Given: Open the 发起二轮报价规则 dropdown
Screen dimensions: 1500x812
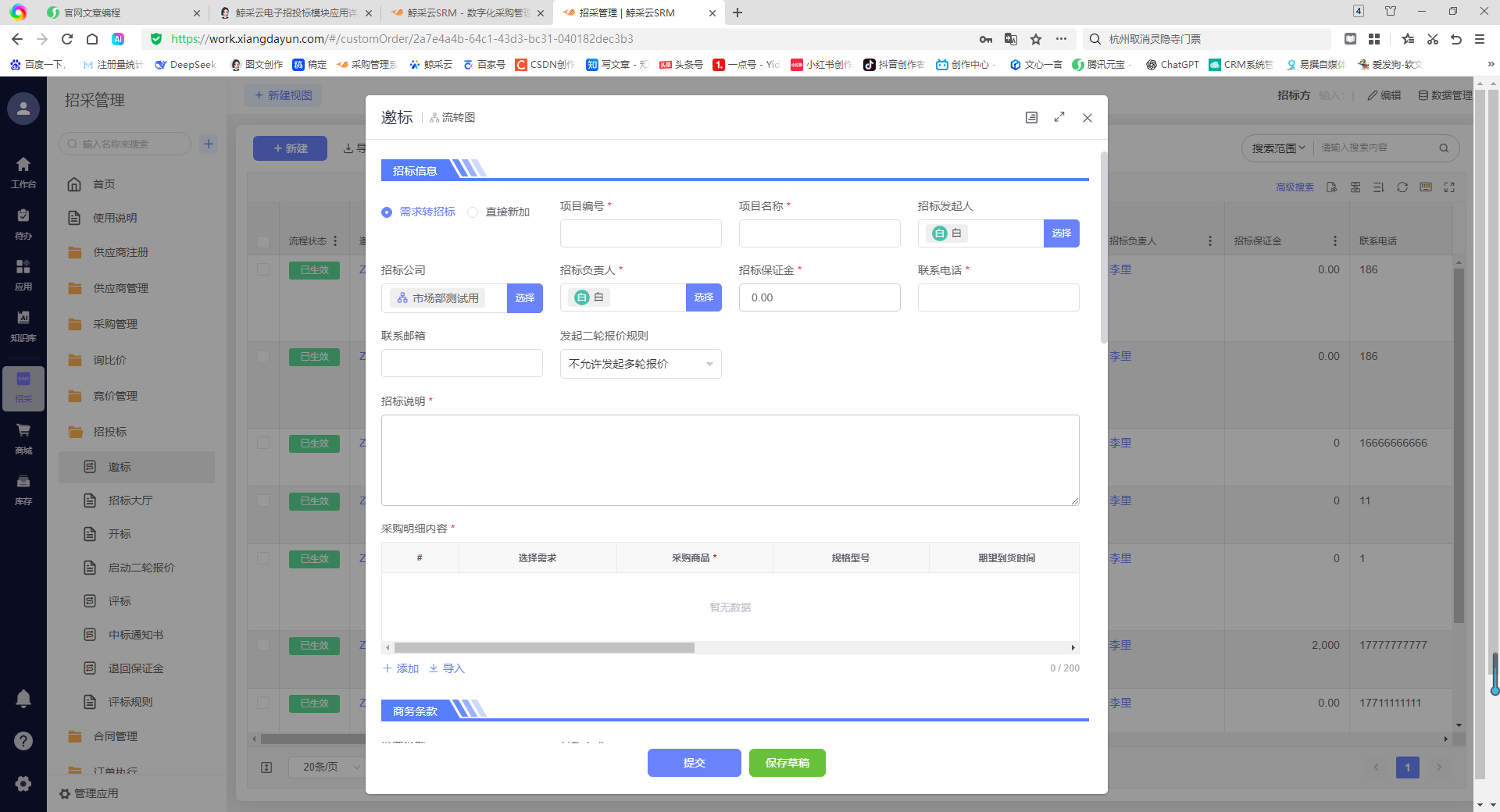Looking at the screenshot, I should pos(640,364).
